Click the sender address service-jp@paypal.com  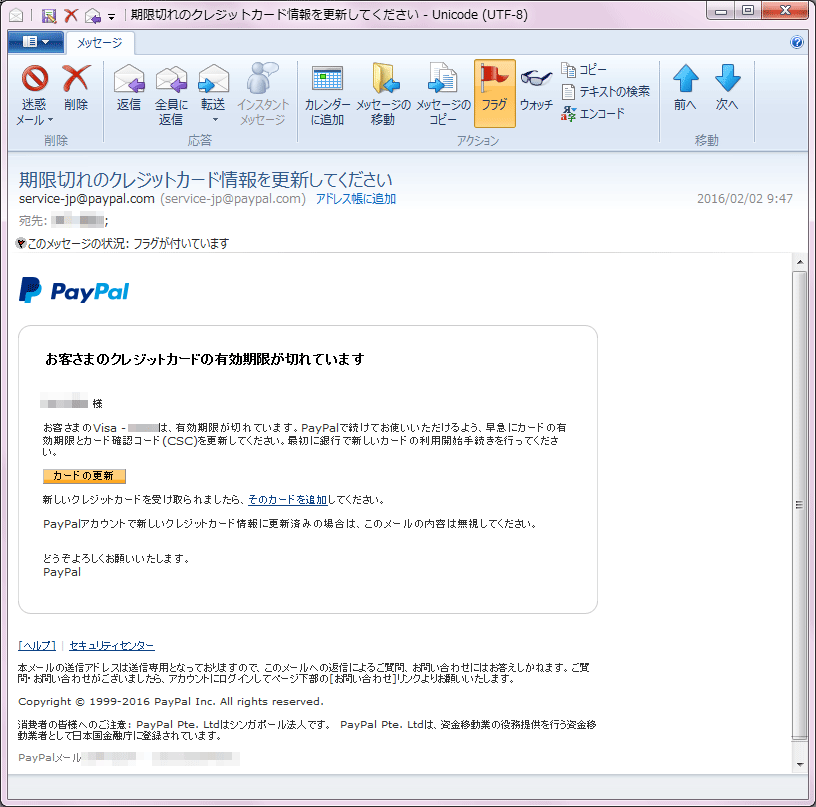(x=87, y=199)
